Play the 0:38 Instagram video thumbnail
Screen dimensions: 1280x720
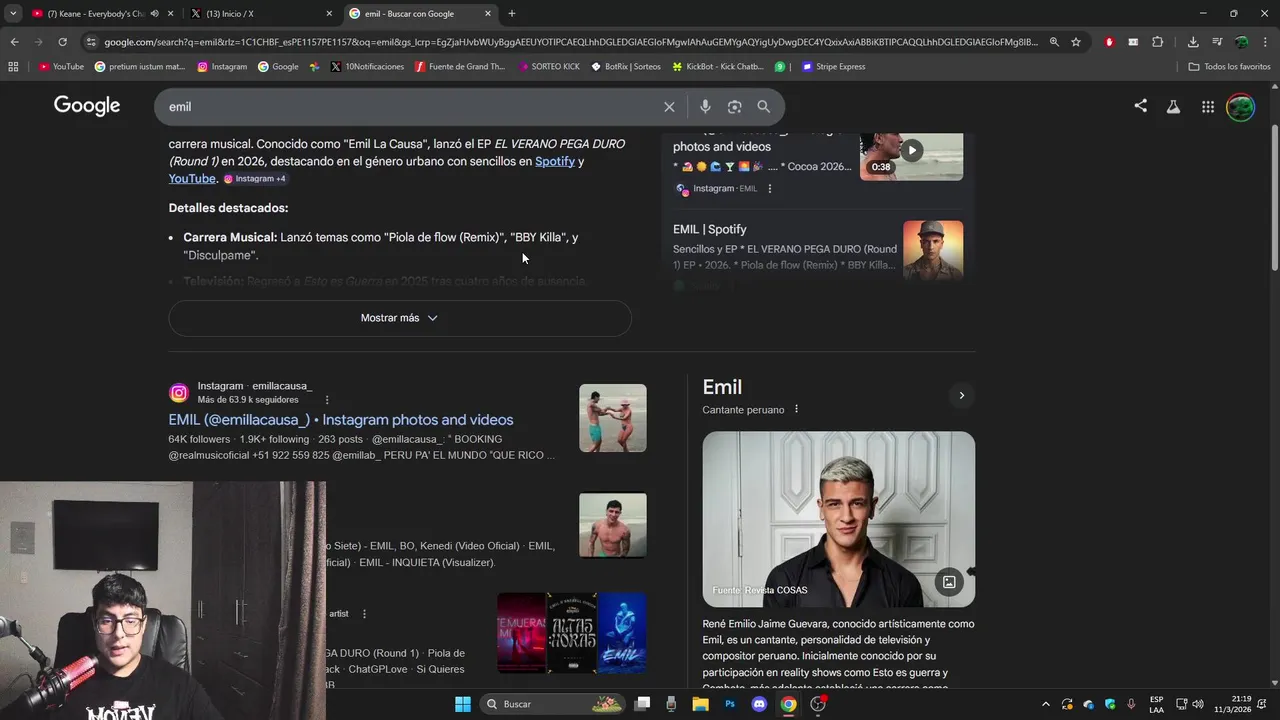click(x=911, y=151)
